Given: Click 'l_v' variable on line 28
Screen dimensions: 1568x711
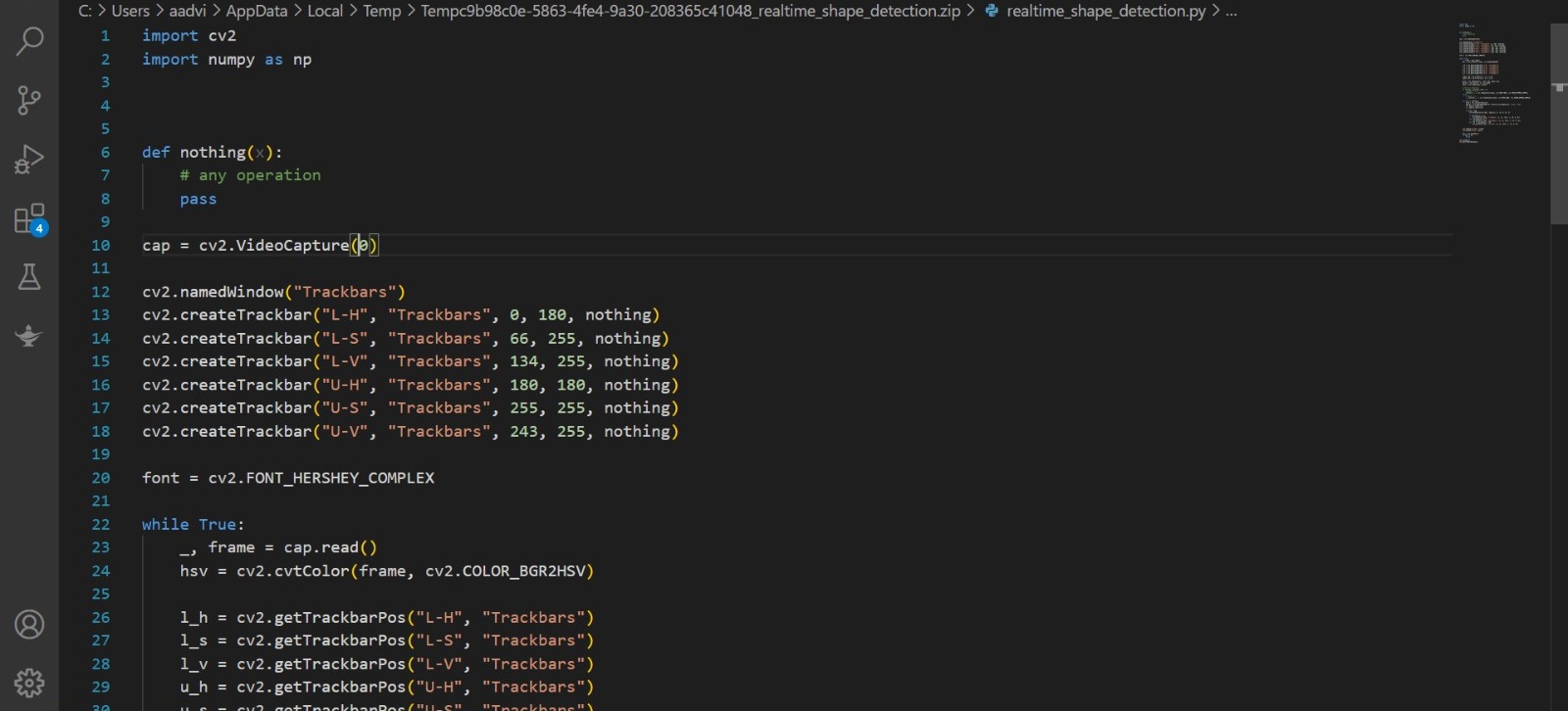Looking at the screenshot, I should pos(193,664).
